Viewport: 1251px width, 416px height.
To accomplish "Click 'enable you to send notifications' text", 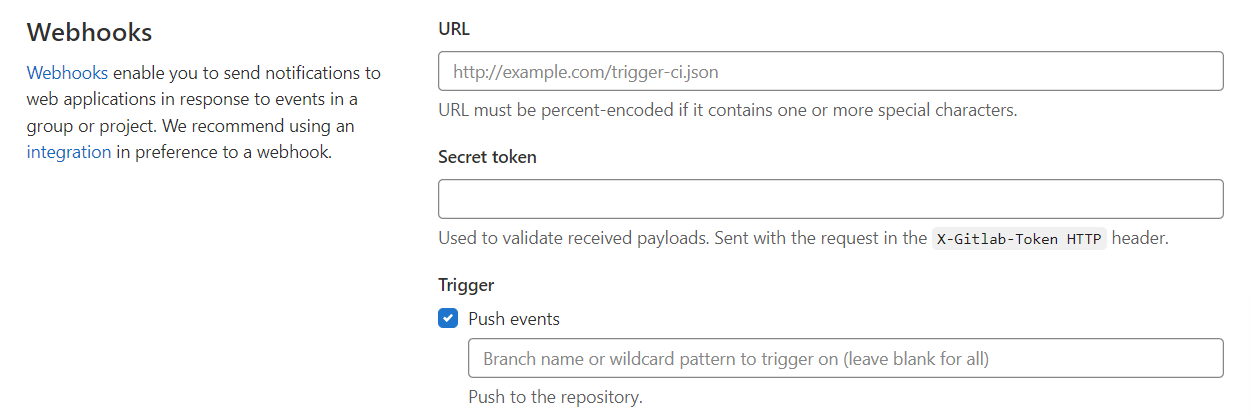I will coord(247,73).
